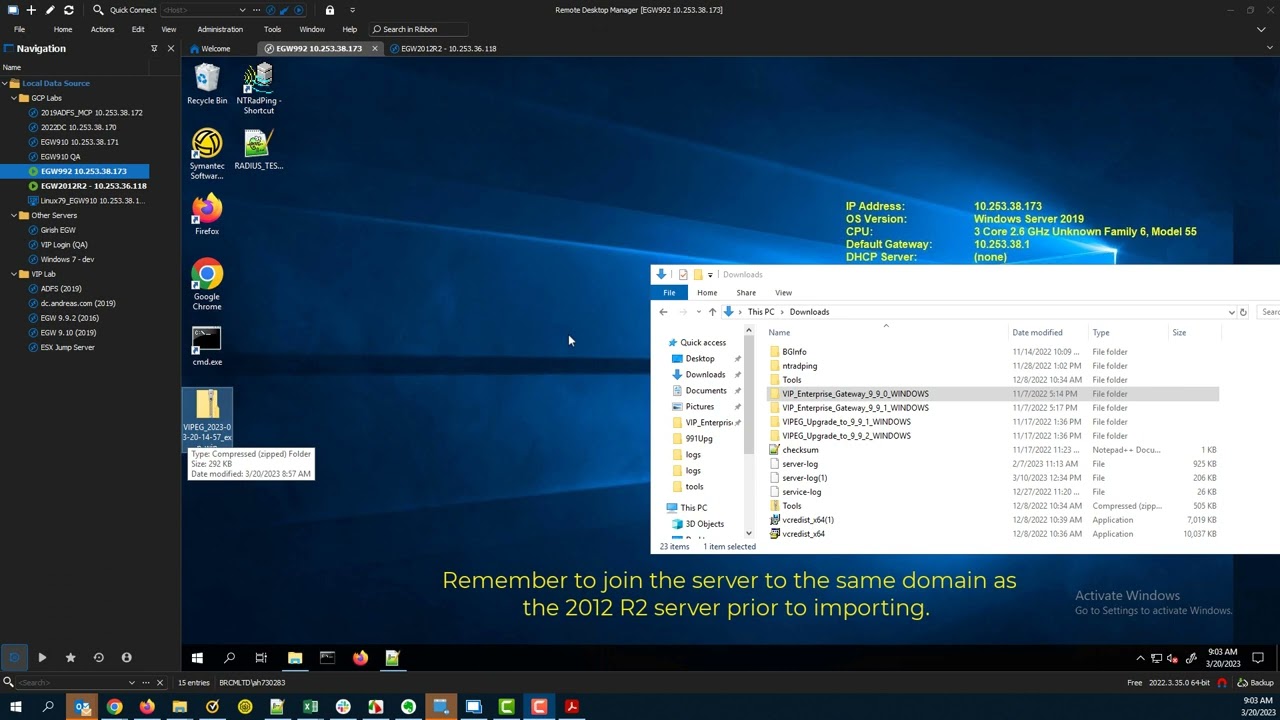Click the RADIUS_TES desktop icon
1280x720 pixels.
coord(258,149)
